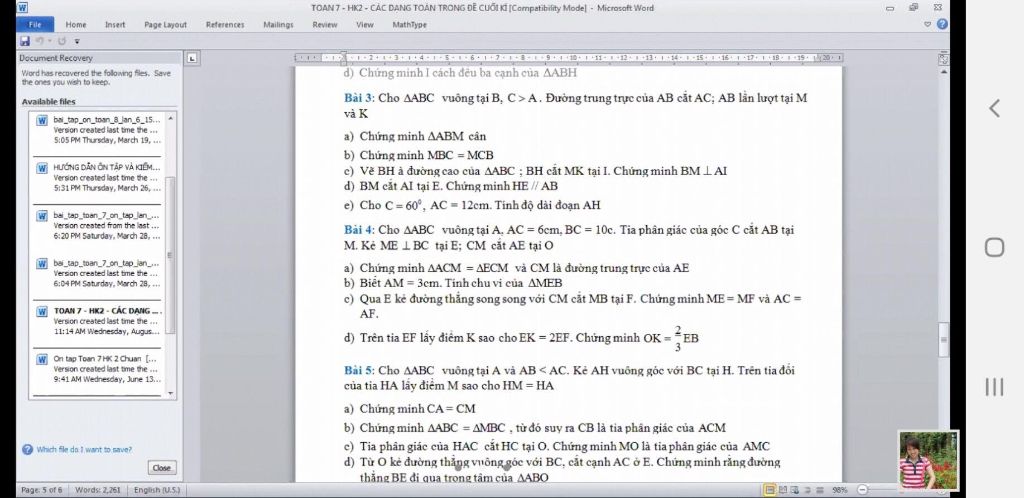The image size is (1024, 498).
Task: Expand the ribbon with the chevron arrow
Action: pos(928,24)
